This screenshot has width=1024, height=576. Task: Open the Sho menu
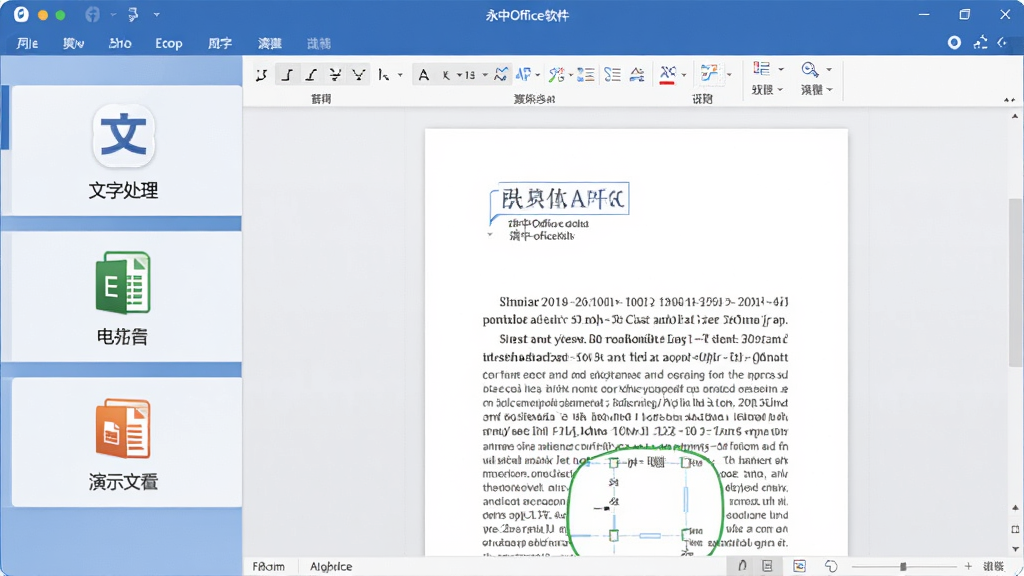120,43
